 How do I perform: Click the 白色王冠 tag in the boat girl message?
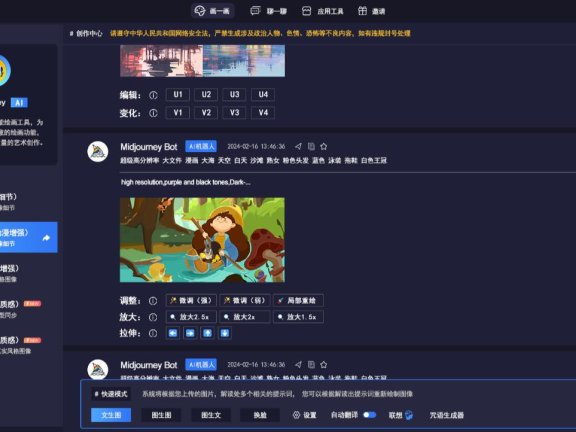point(374,161)
